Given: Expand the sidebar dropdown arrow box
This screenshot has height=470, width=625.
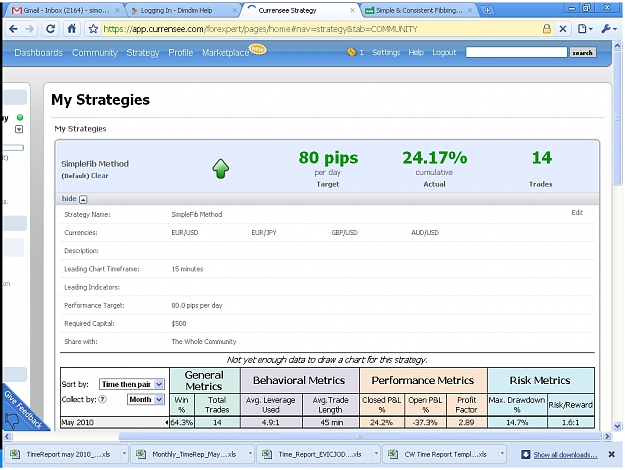Looking at the screenshot, I should (x=19, y=129).
